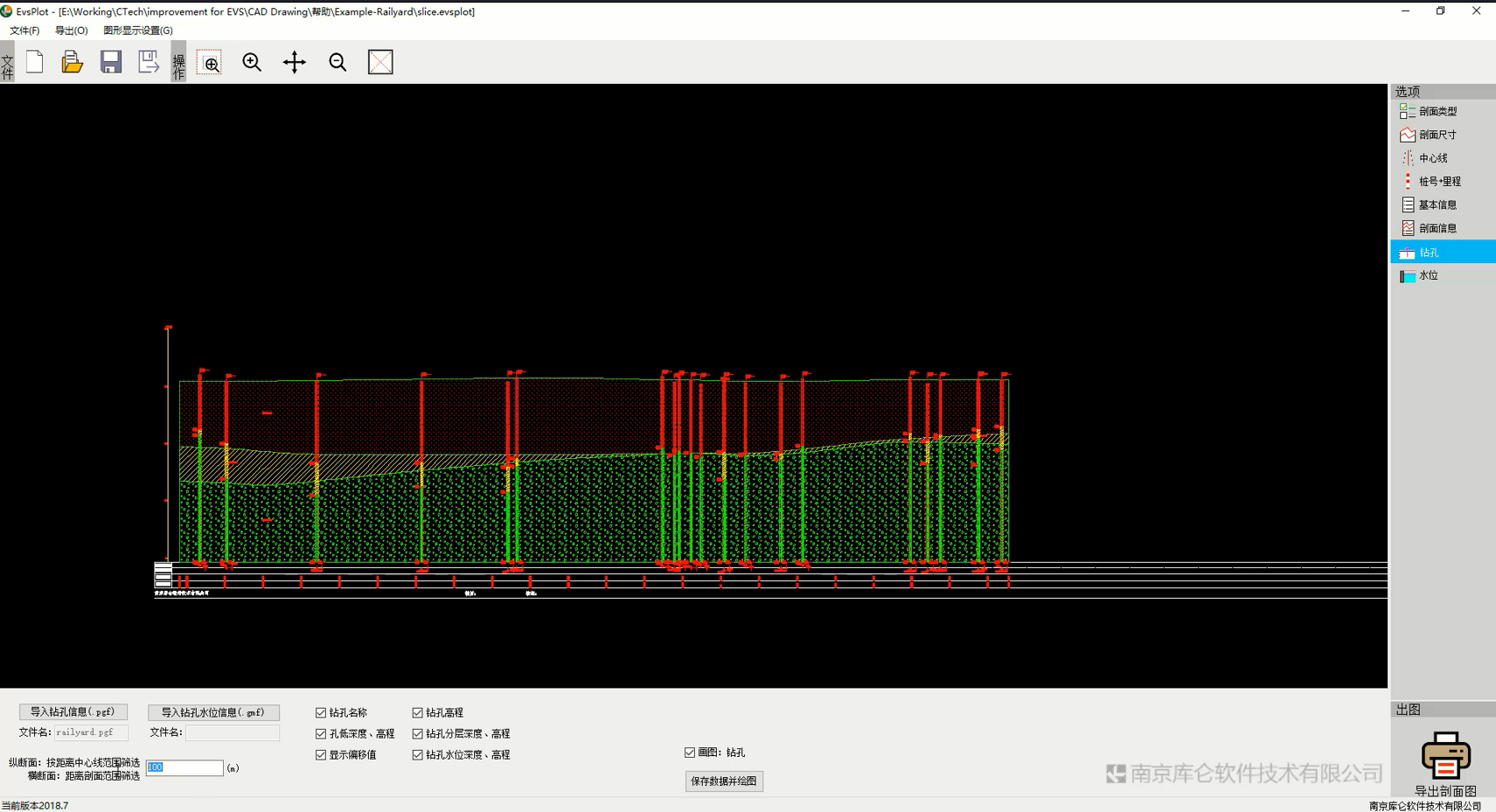Uncheck the 钻孔名称 checkbox
The width and height of the screenshot is (1496, 812).
pos(321,713)
